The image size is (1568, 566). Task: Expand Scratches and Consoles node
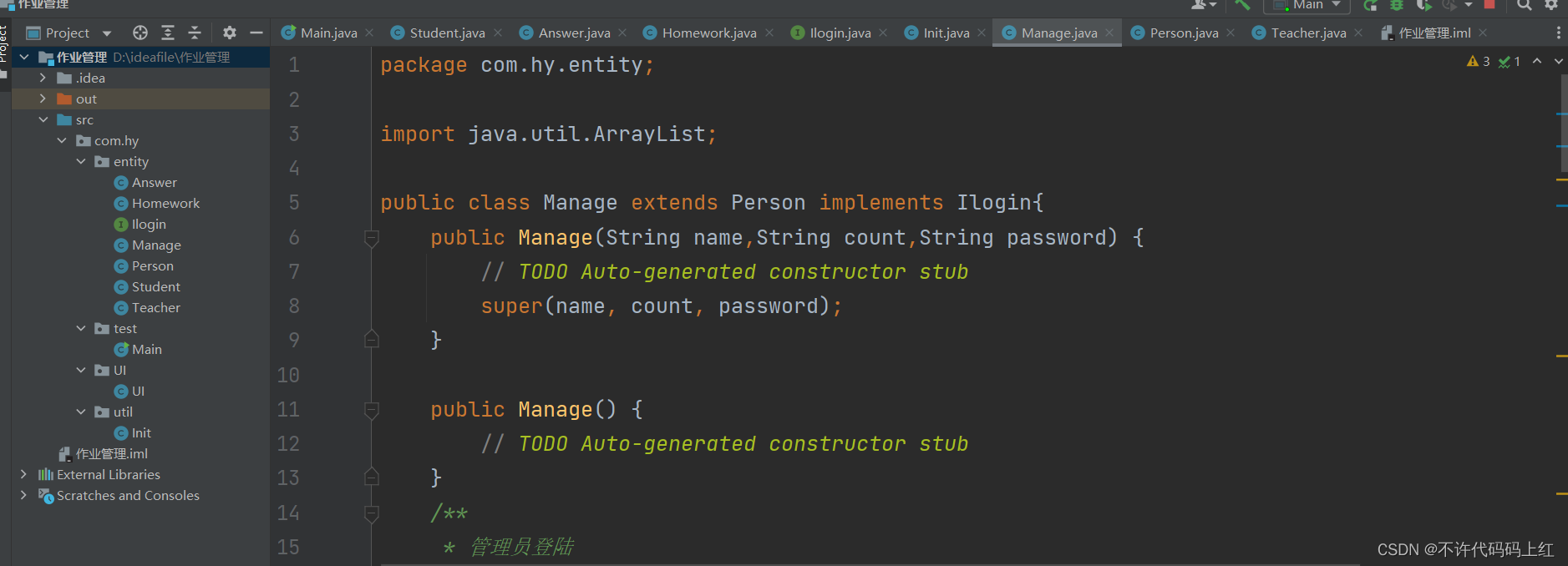coord(23,495)
